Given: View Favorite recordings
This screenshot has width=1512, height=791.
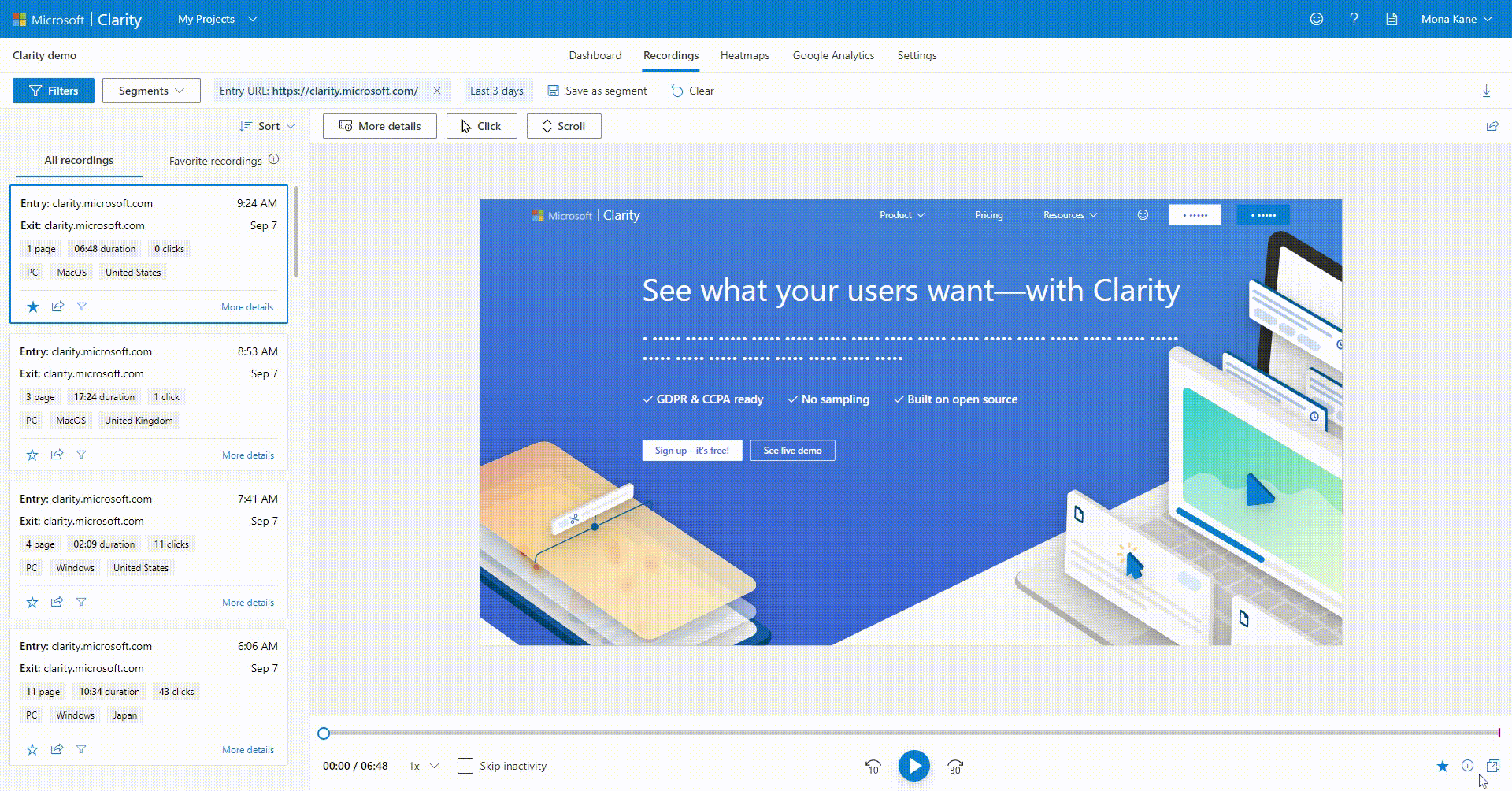Looking at the screenshot, I should pyautogui.click(x=215, y=161).
